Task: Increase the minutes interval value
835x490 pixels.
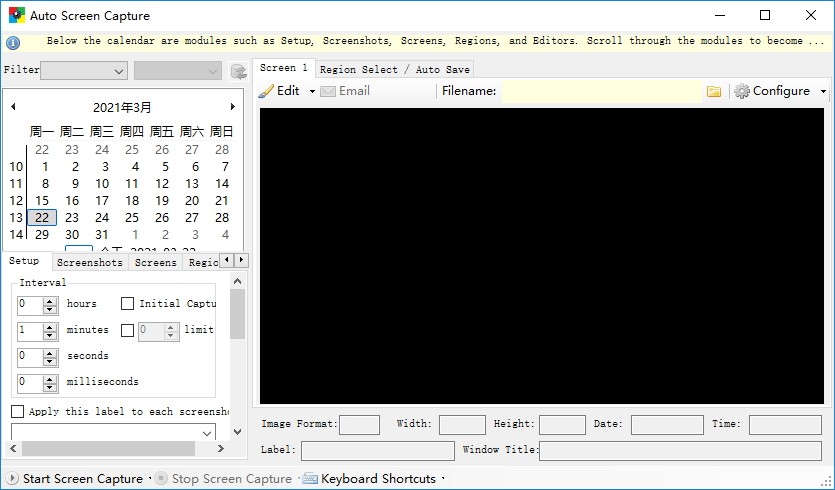Action: click(50, 326)
